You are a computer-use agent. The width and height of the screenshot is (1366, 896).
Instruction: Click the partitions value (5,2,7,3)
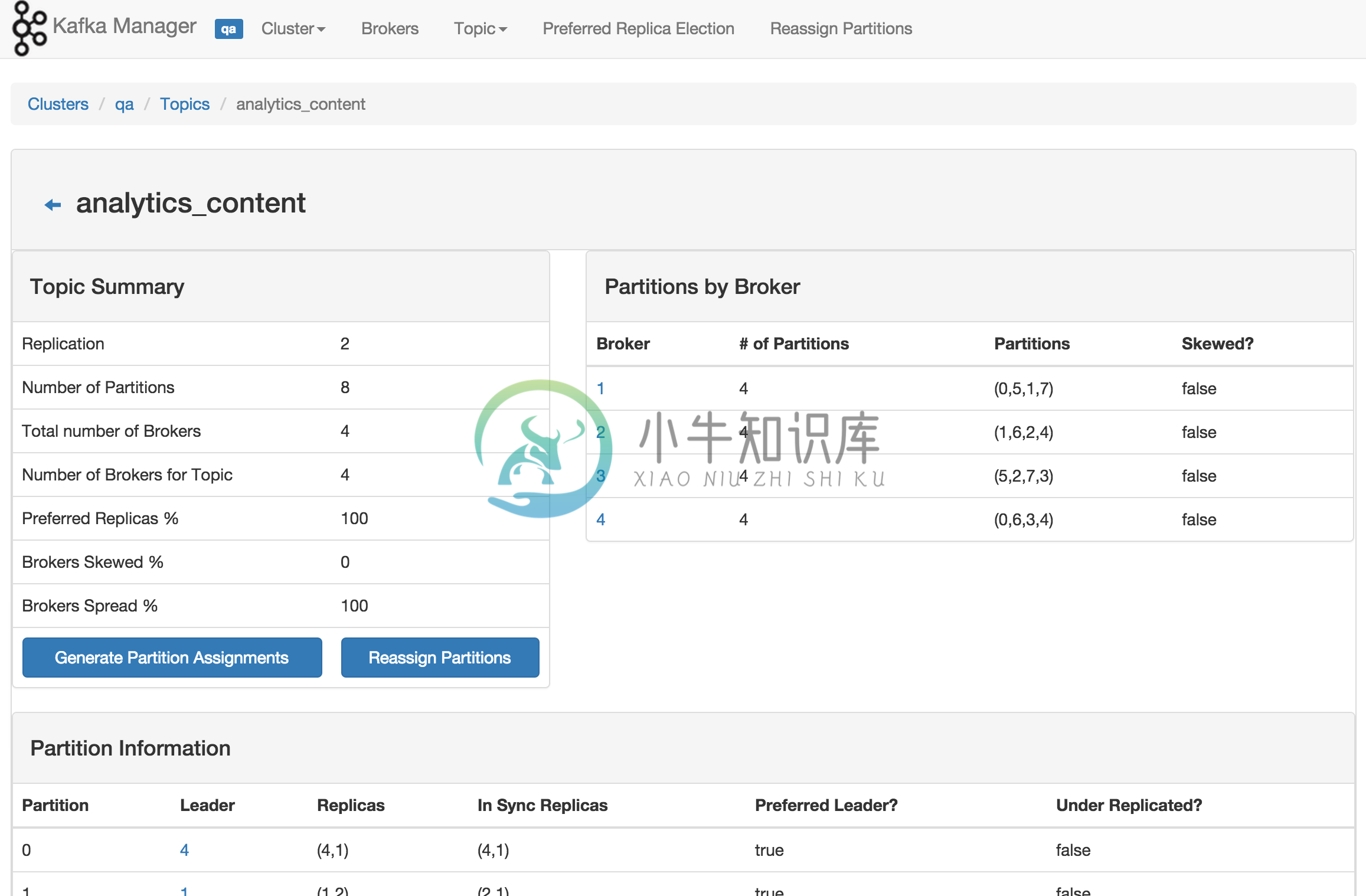pyautogui.click(x=1024, y=476)
